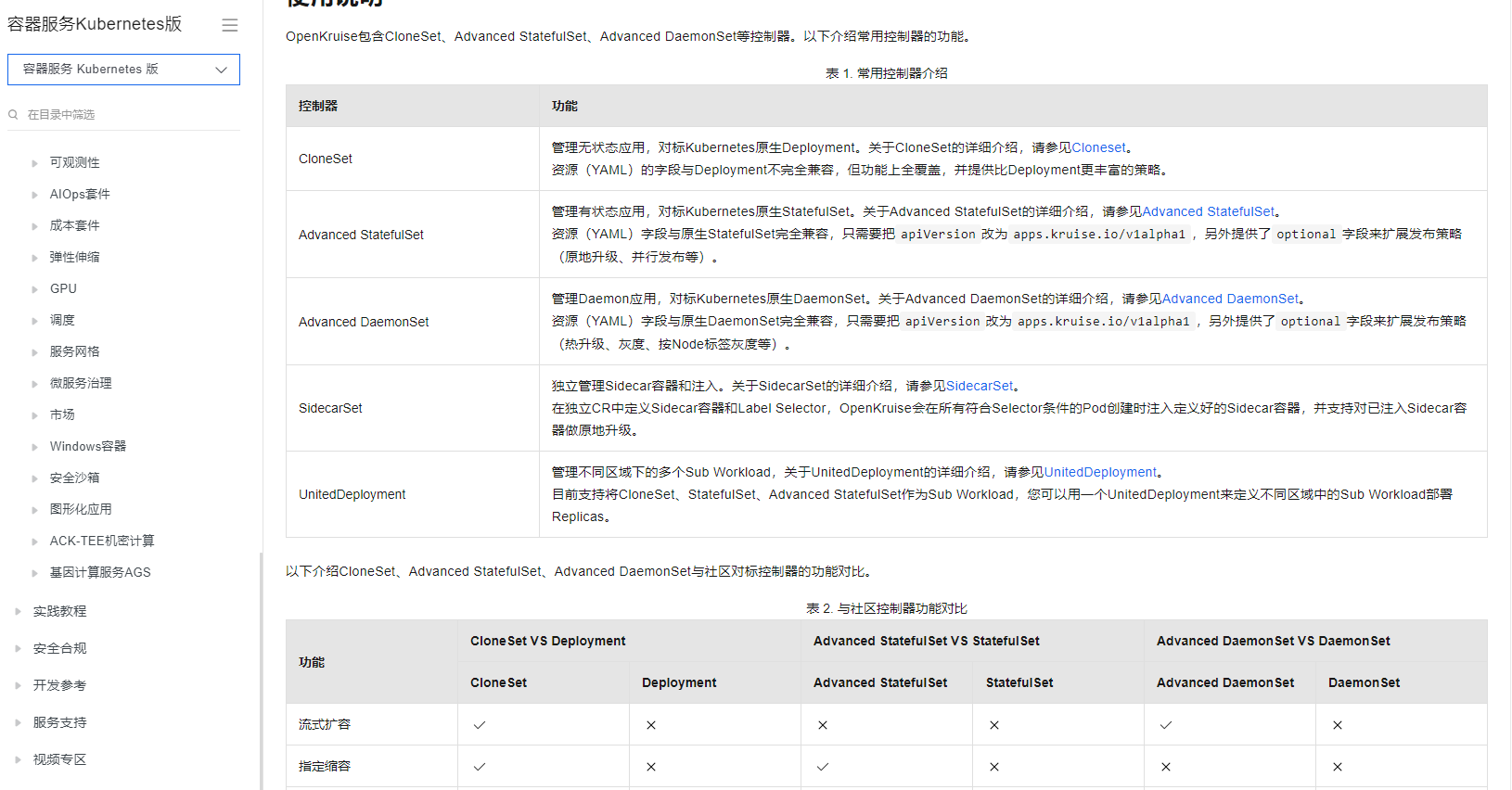Open the ACK-TEE机密计算 section
Viewport: 1512px width, 790px height.
(102, 541)
